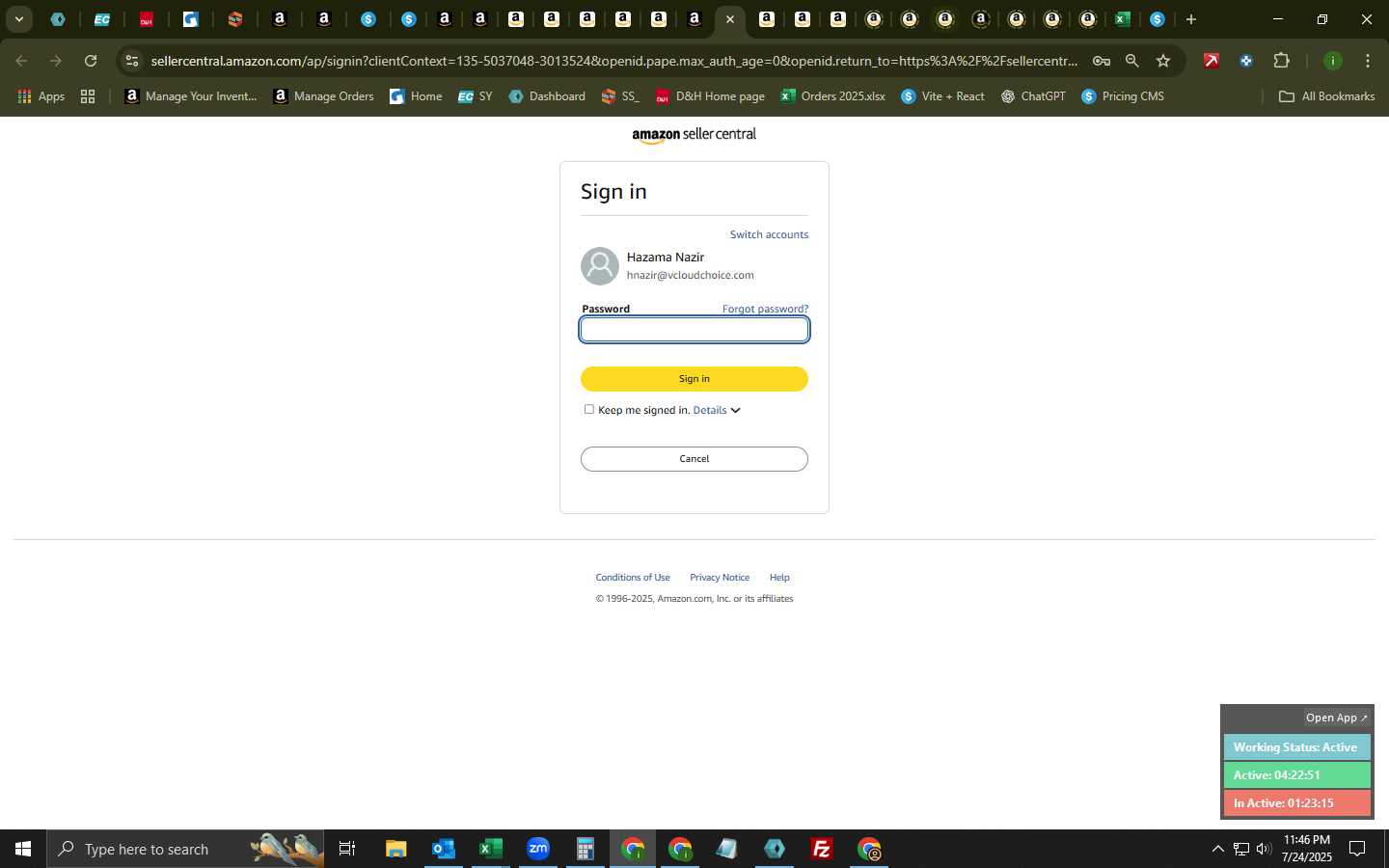Expand the All Bookmarks folder
This screenshot has width=1389, height=868.
pos(1326,96)
